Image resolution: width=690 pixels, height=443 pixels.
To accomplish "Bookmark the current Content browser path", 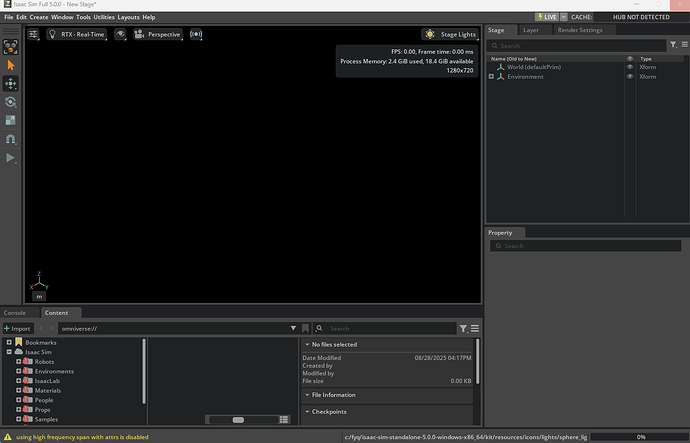I will [305, 328].
